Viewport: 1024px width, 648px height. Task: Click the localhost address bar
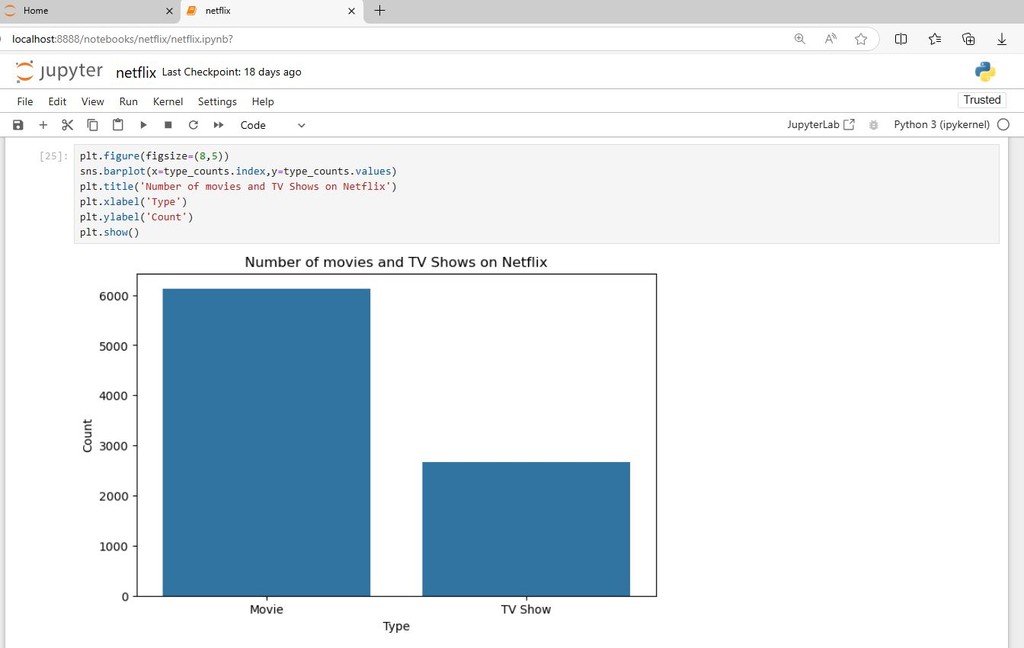(x=392, y=39)
